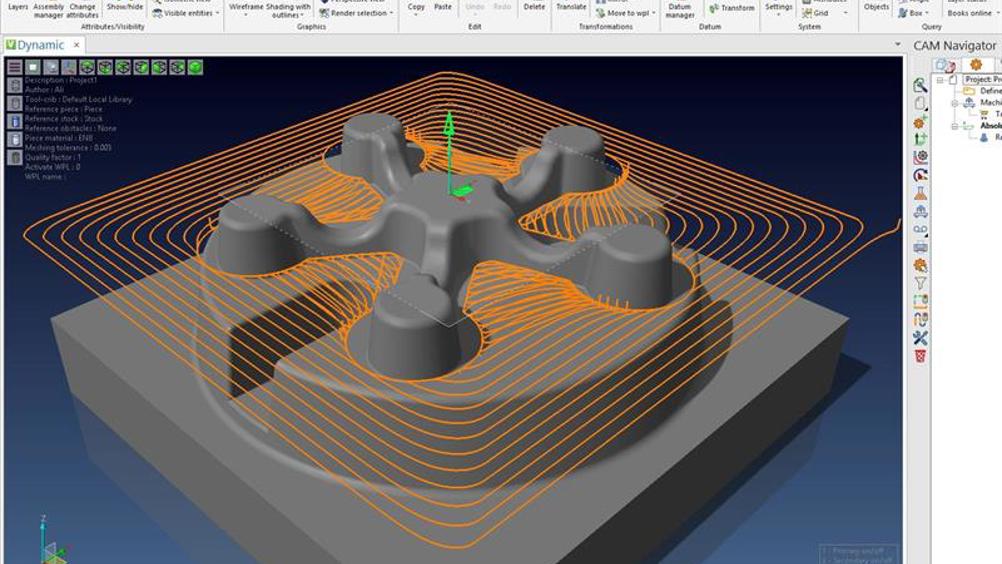Toggle the Grid display
Screen dimensions: 1002x564
(x=820, y=14)
